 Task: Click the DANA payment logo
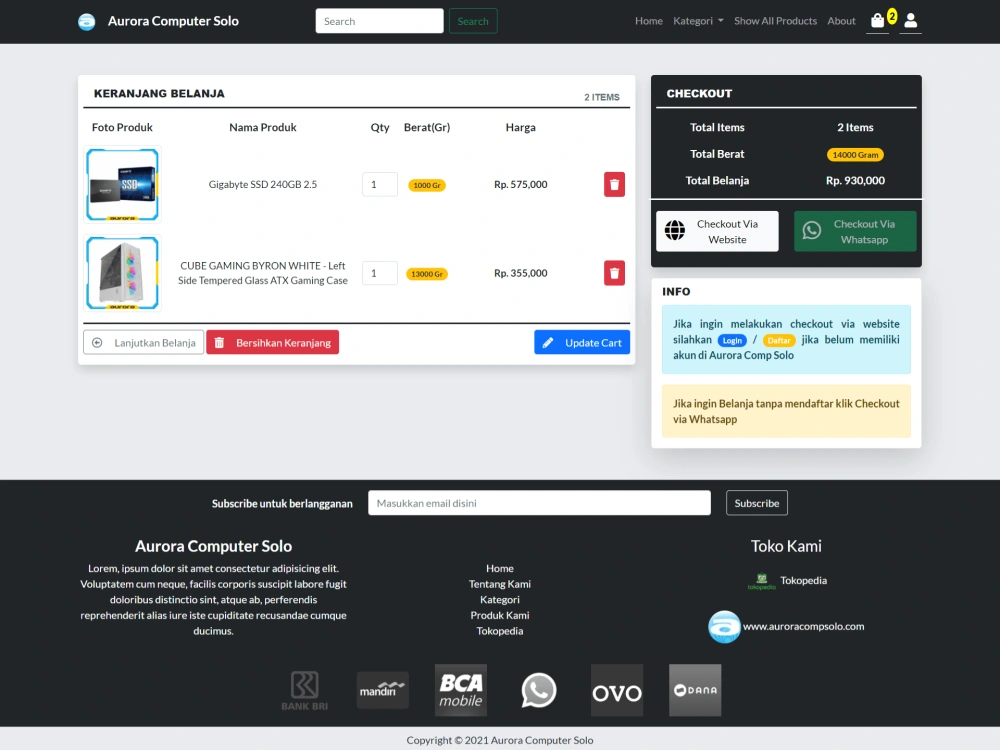tap(695, 690)
